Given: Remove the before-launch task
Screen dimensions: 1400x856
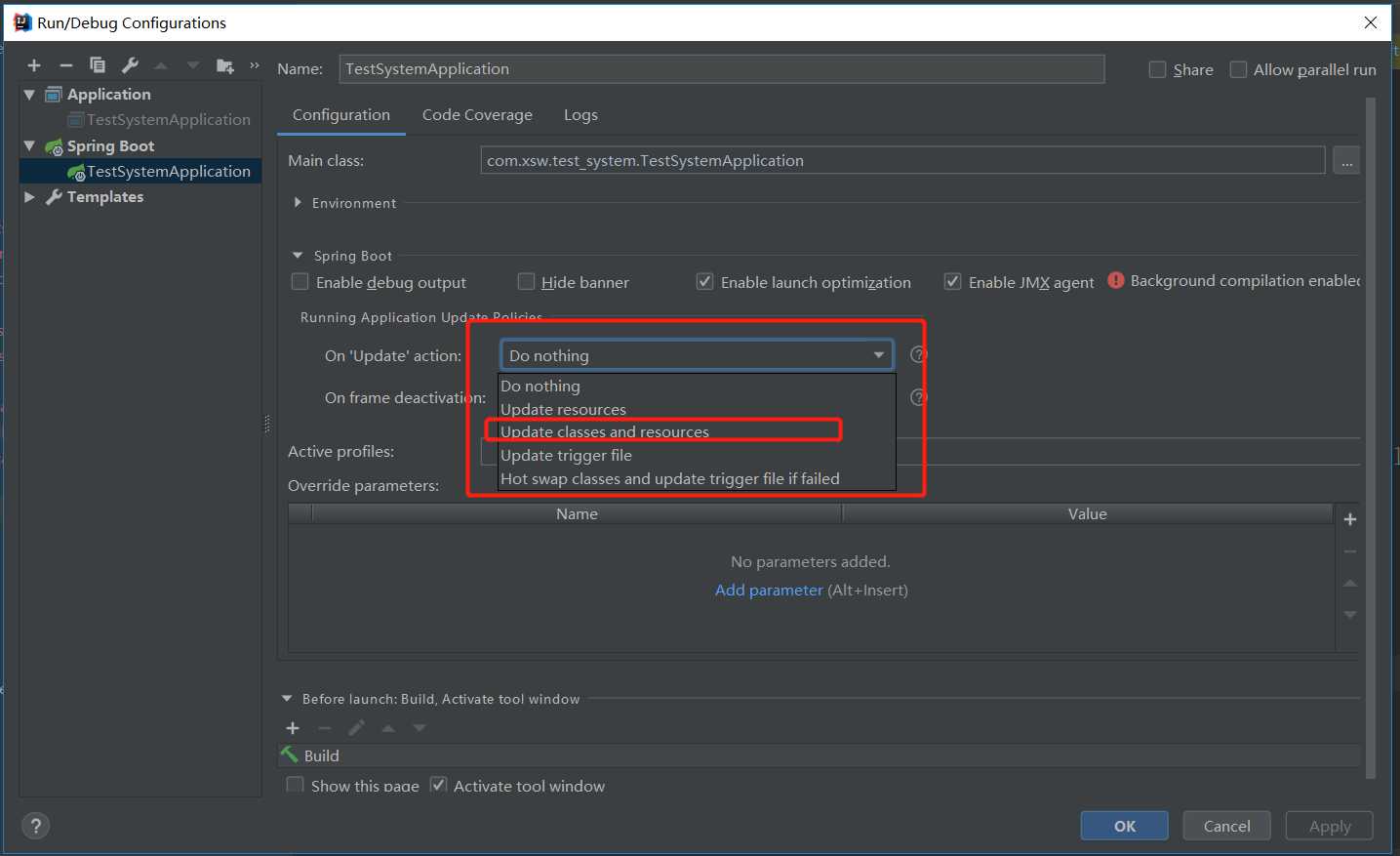Looking at the screenshot, I should point(325,728).
